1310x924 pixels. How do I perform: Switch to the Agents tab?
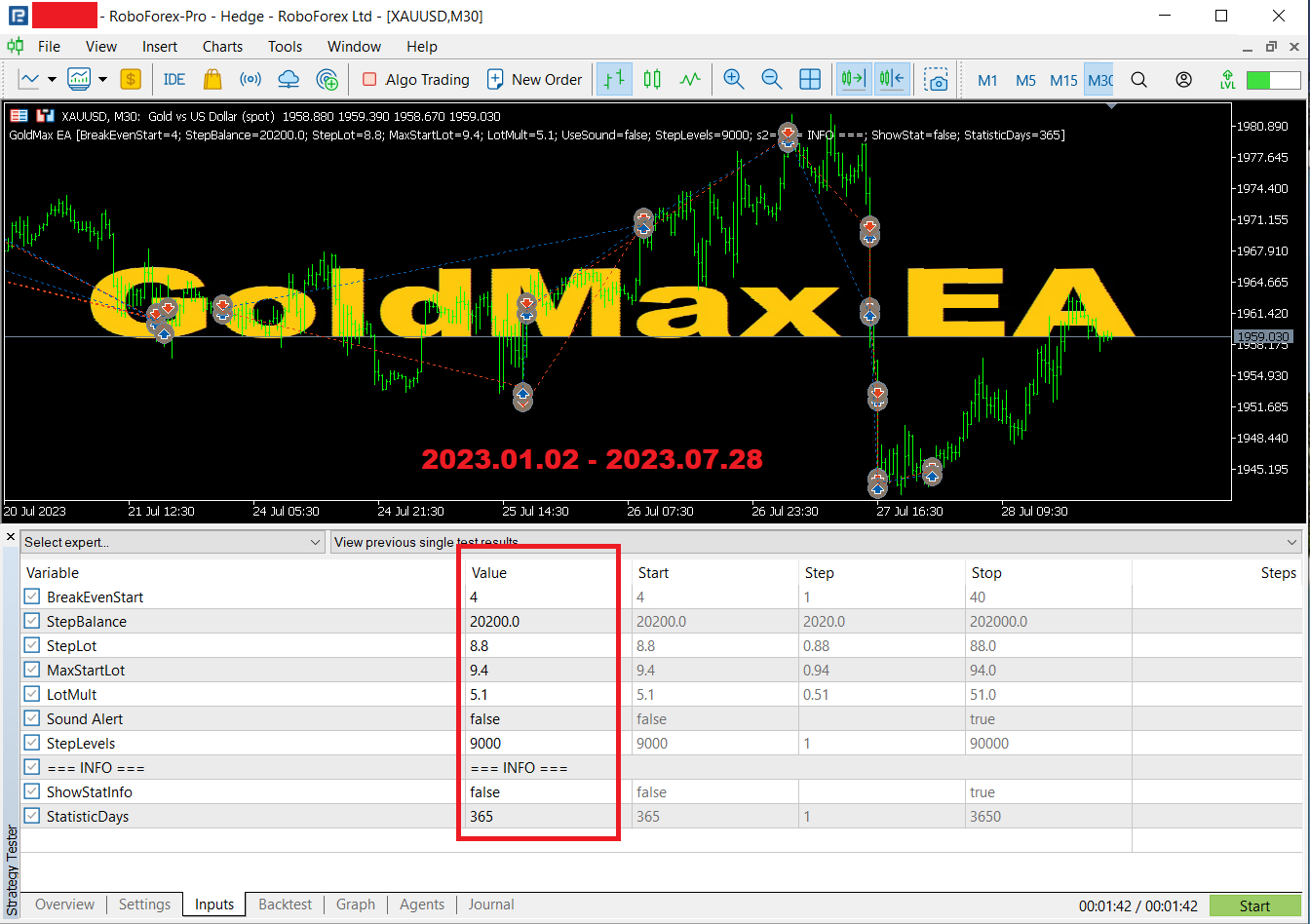click(422, 905)
